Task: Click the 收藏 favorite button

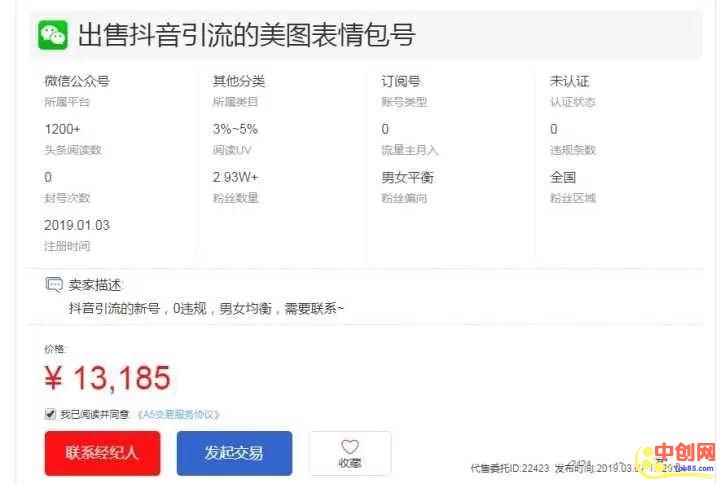Action: pos(350,453)
